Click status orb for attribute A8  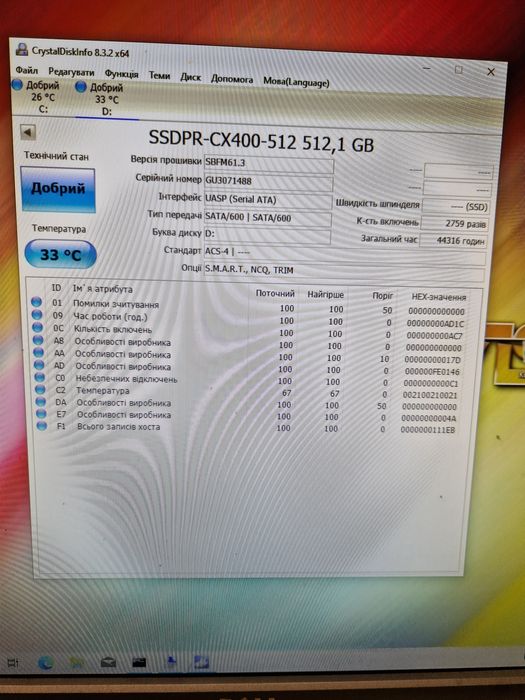38,340
